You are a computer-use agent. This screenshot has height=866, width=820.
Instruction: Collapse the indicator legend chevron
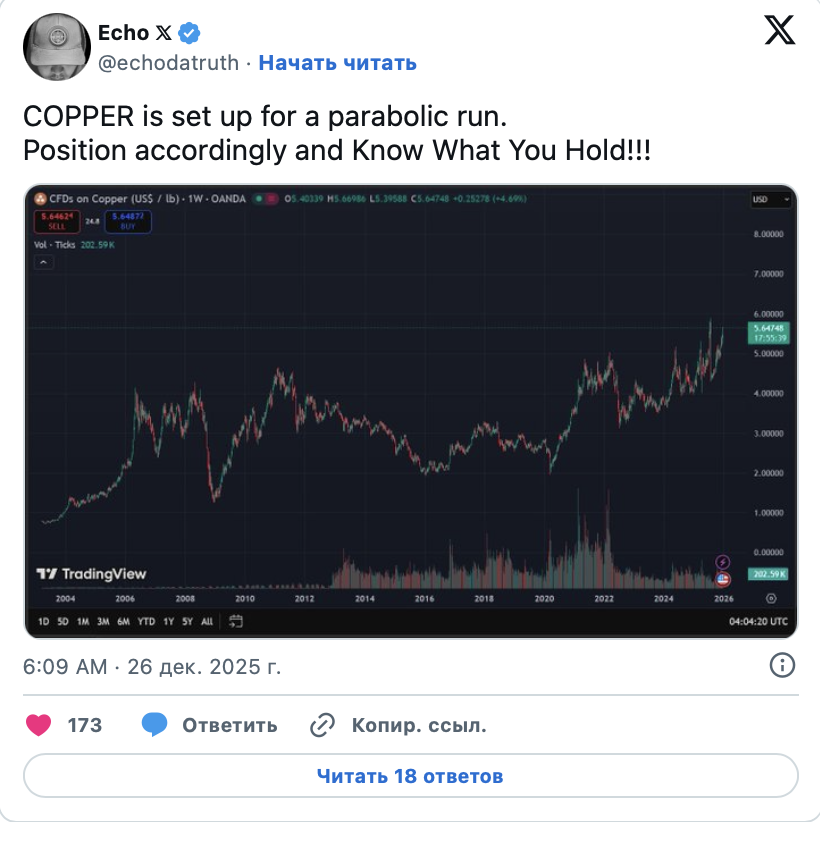click(x=44, y=262)
